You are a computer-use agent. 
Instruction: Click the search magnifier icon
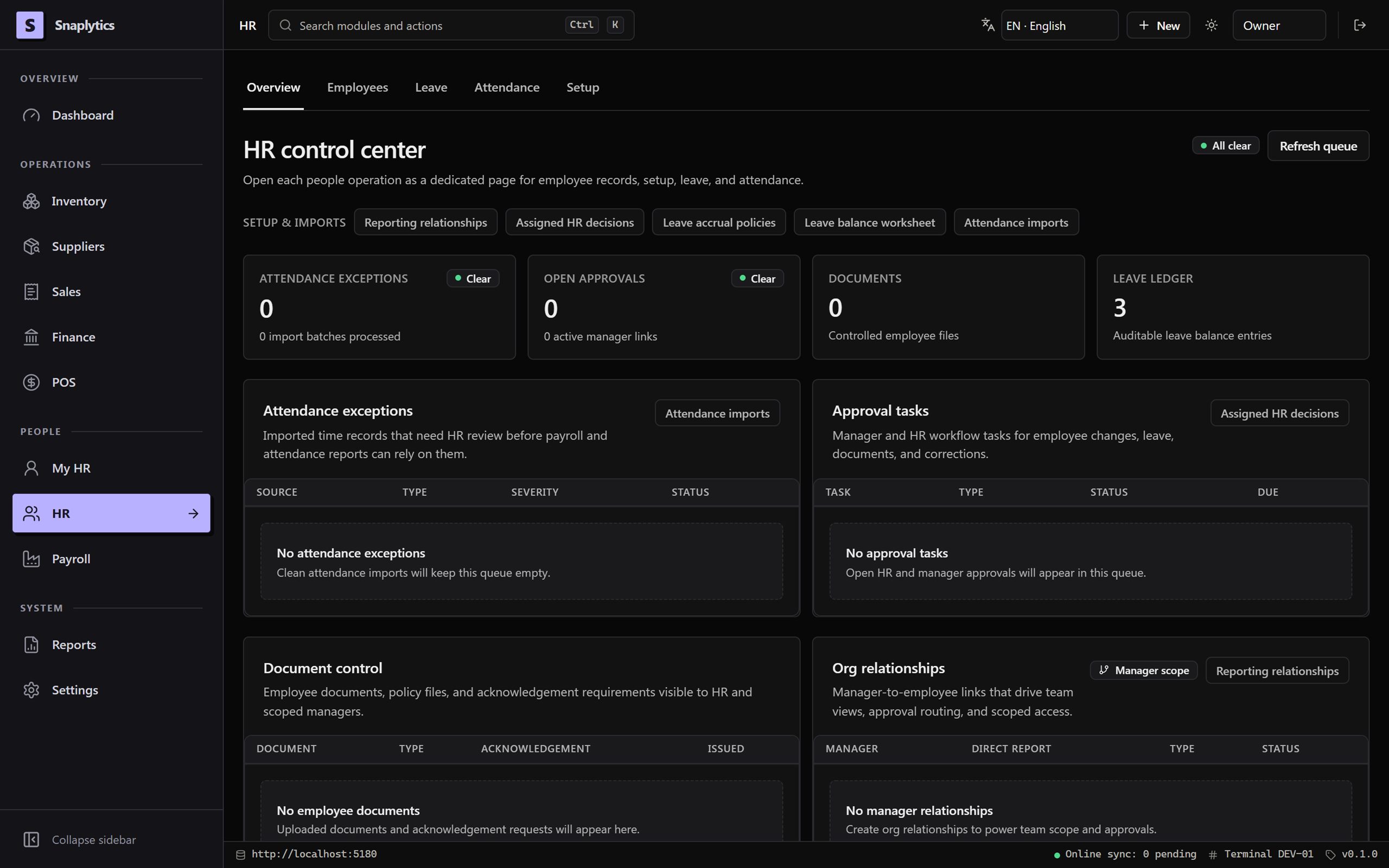[285, 25]
